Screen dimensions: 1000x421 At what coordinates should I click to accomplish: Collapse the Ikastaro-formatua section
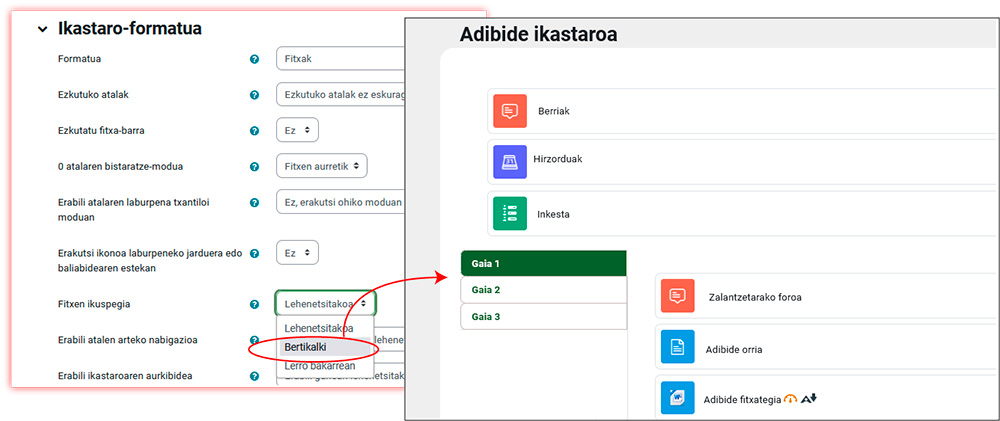tap(42, 29)
